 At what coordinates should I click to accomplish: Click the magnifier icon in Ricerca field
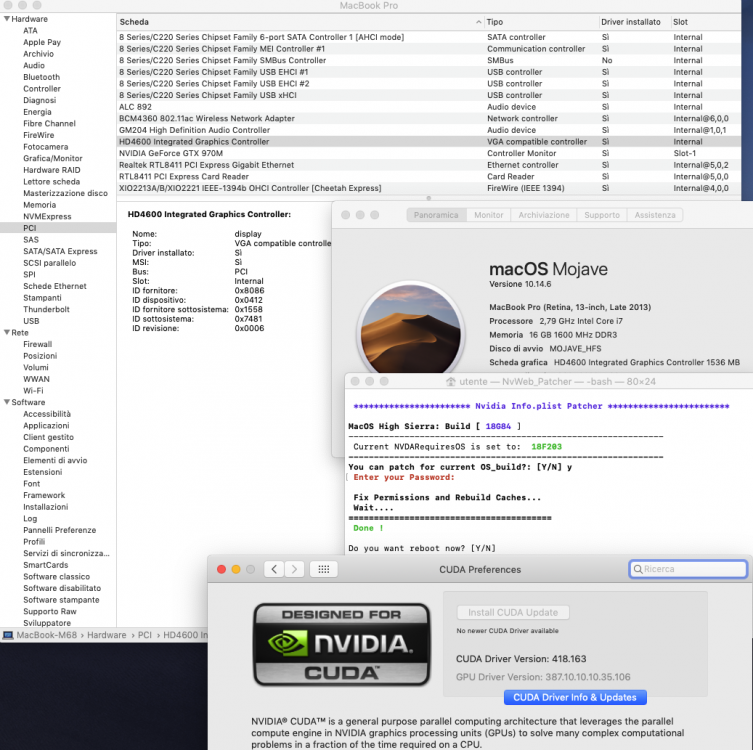click(638, 569)
